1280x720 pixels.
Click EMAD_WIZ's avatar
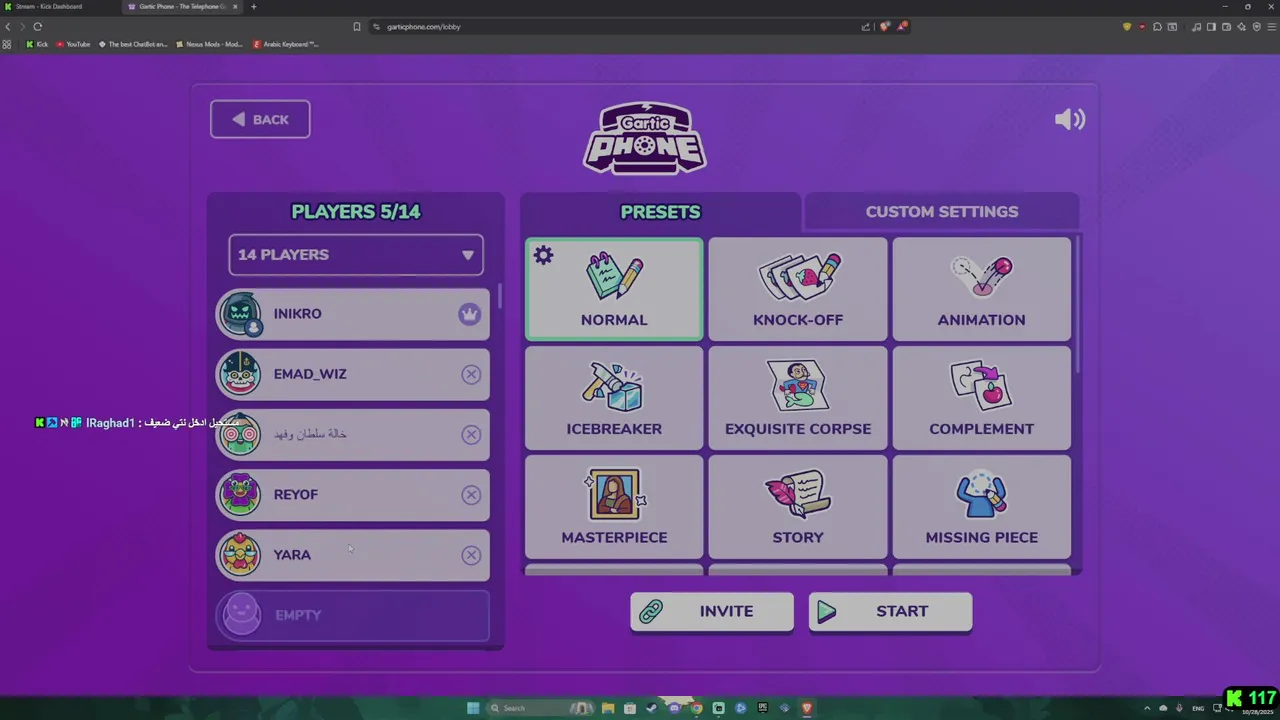(241, 374)
